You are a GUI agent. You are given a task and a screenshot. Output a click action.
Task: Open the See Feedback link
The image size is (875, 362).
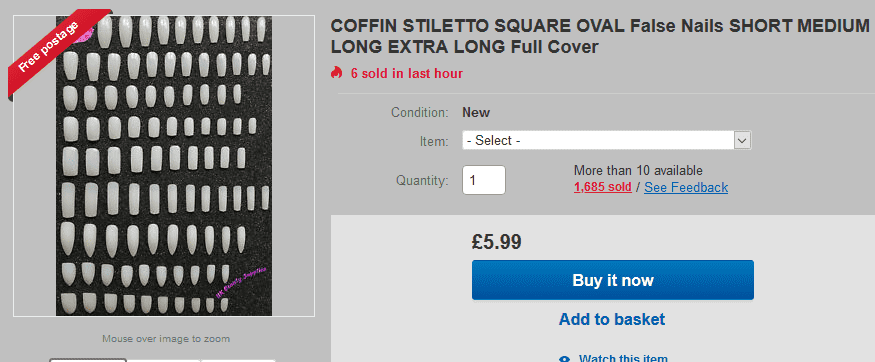pos(686,187)
